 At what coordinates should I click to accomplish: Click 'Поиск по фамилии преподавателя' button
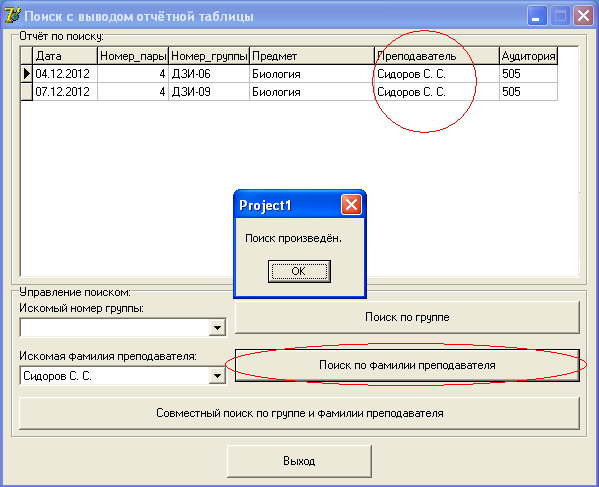(407, 365)
